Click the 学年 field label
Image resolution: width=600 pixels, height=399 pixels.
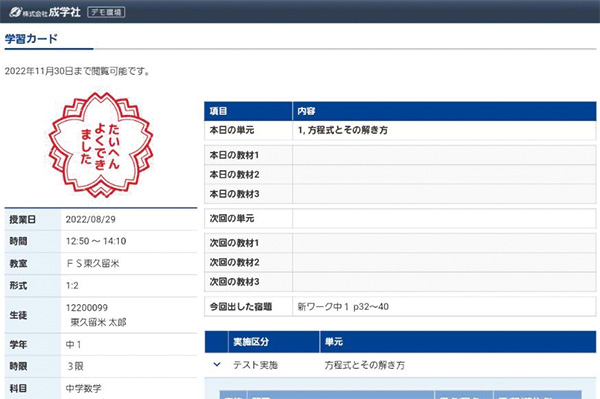18,344
